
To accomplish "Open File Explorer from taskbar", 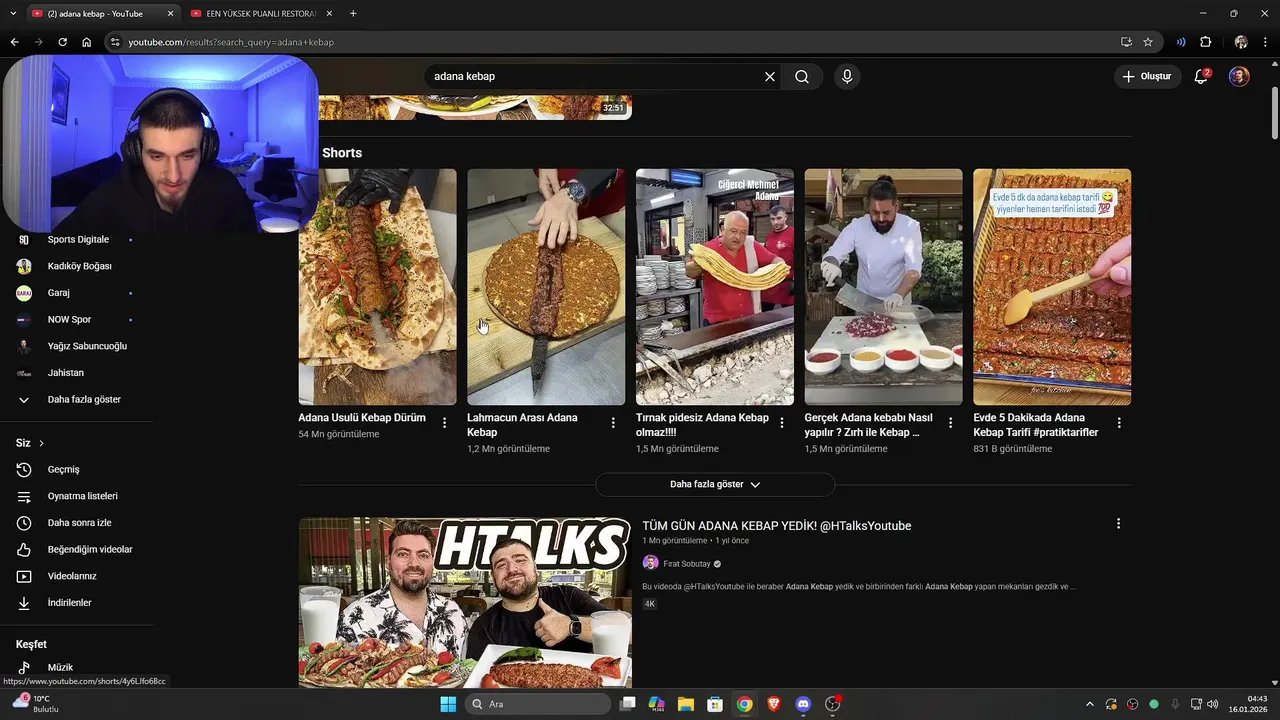I will click(686, 704).
